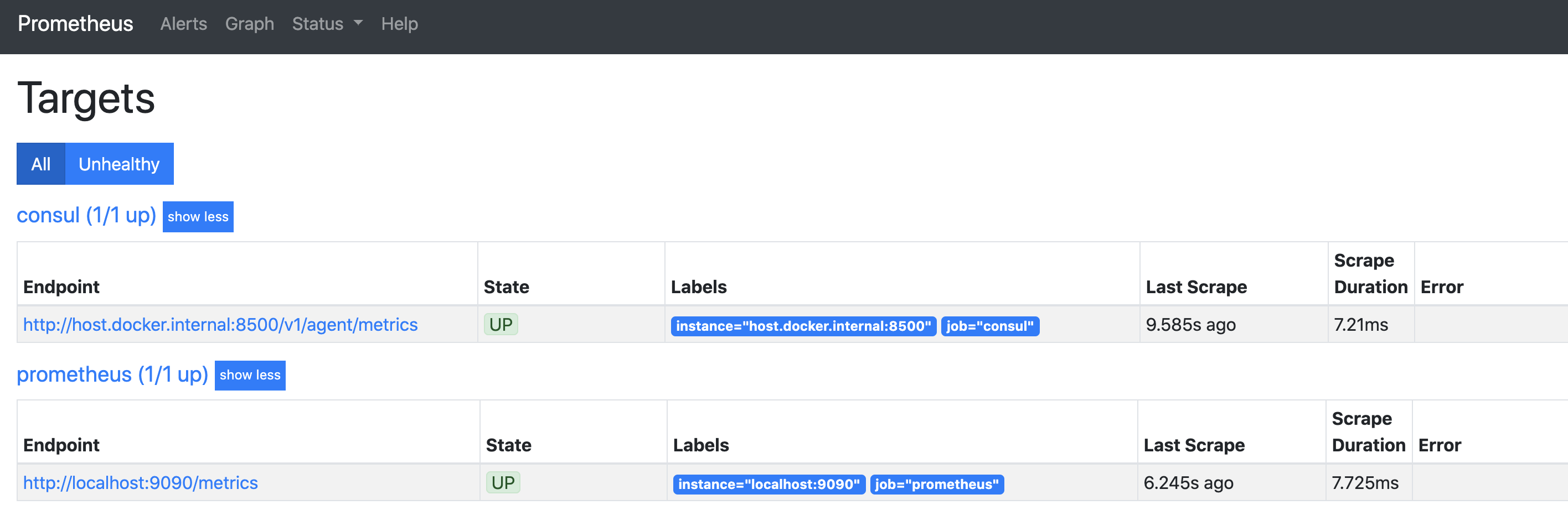Image resolution: width=1568 pixels, height=510 pixels.
Task: Click the prometheus table Error column header
Action: tap(1440, 445)
